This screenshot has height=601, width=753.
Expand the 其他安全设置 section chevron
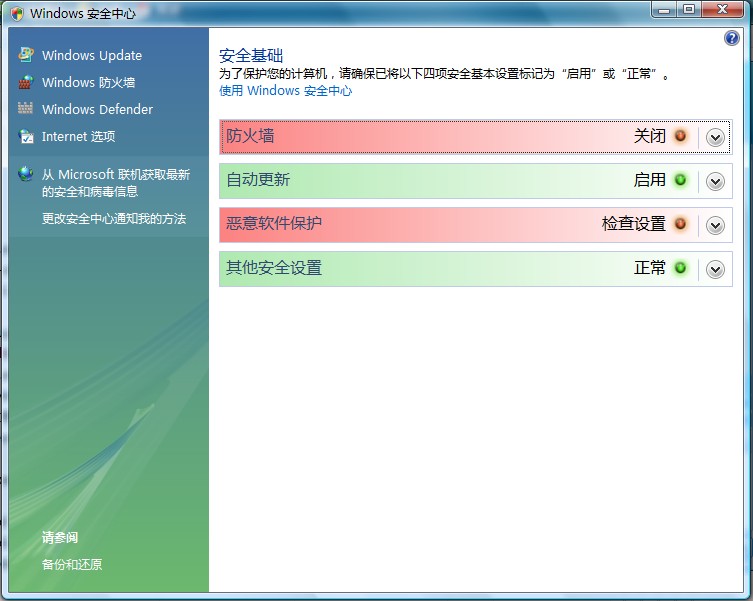pyautogui.click(x=715, y=270)
